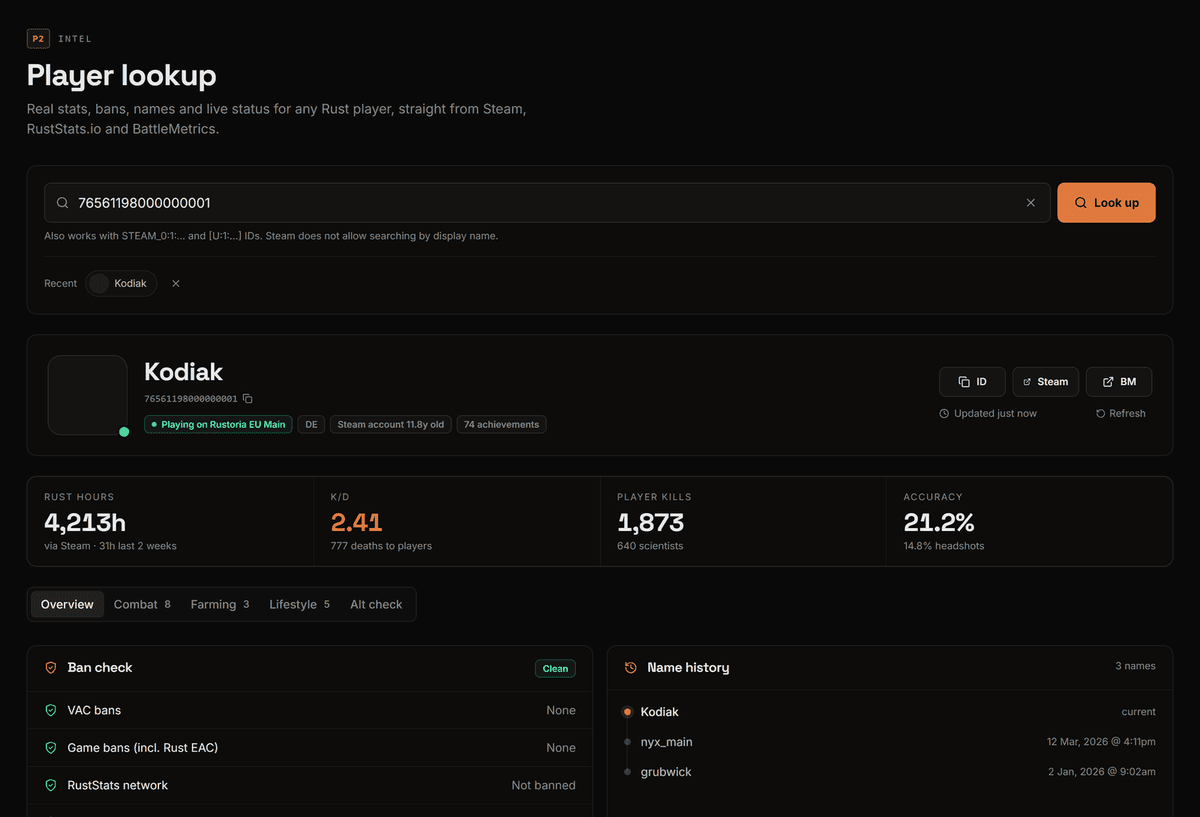Click the orange Look up button

click(x=1106, y=203)
